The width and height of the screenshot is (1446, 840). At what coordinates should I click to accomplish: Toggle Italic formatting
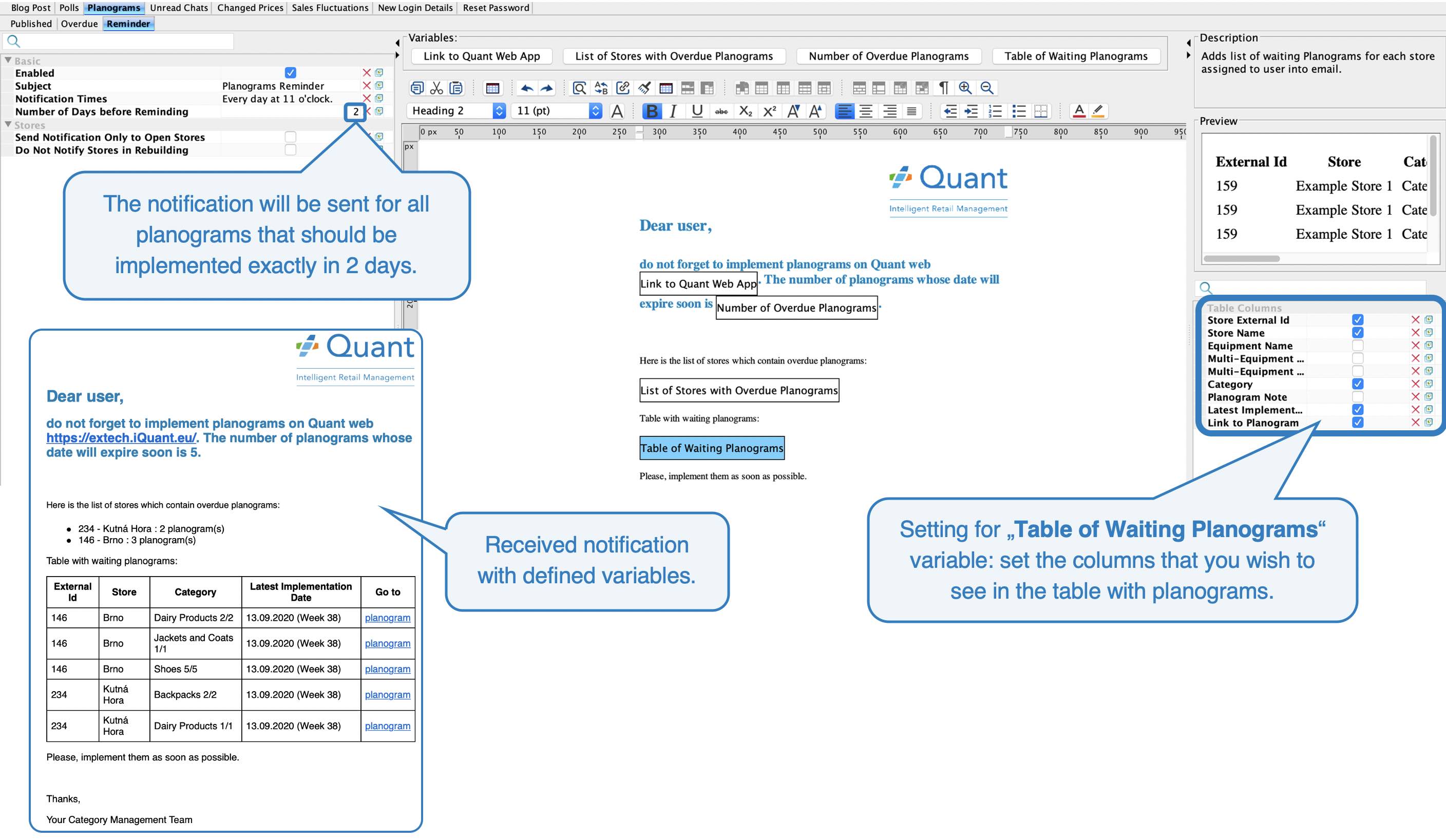(x=674, y=111)
